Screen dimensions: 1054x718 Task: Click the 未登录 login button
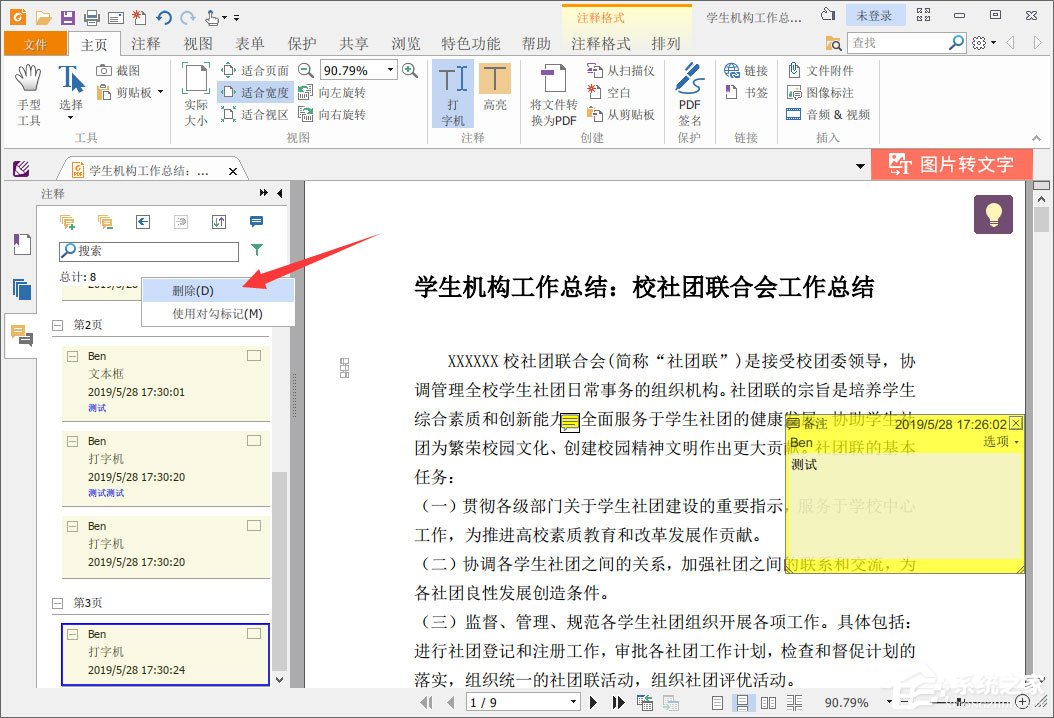(873, 14)
